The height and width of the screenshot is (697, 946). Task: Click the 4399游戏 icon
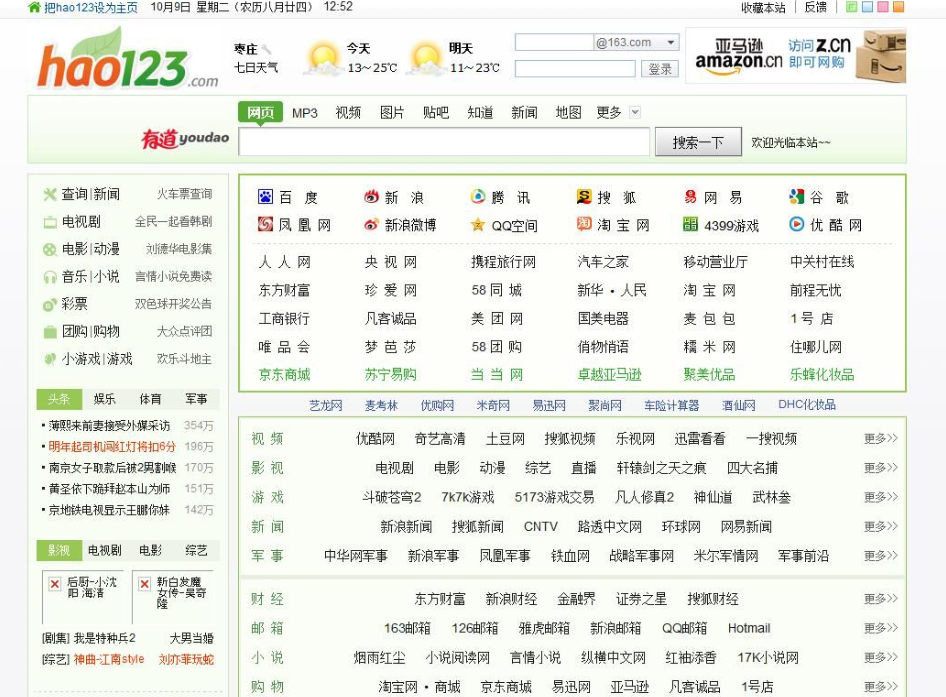point(690,224)
